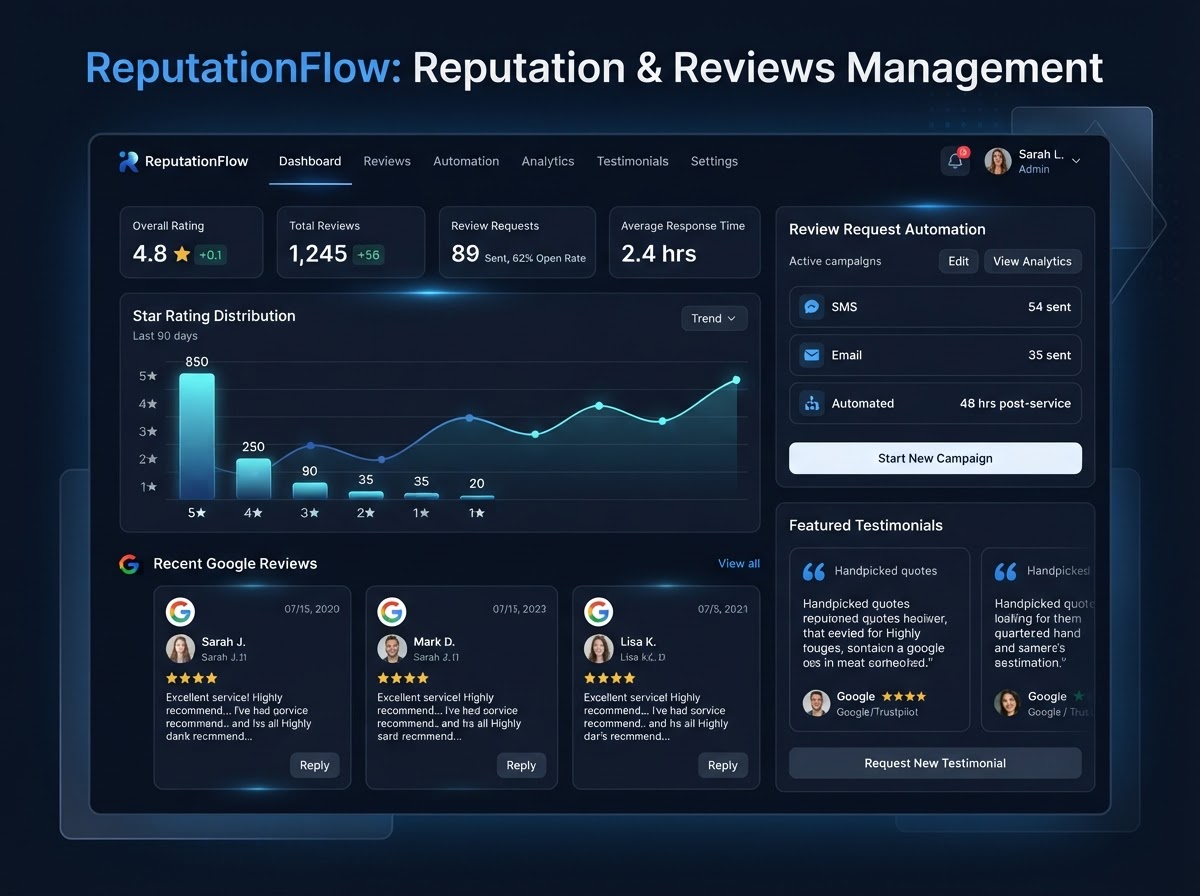
Task: Request New Testimonial
Action: [x=935, y=763]
